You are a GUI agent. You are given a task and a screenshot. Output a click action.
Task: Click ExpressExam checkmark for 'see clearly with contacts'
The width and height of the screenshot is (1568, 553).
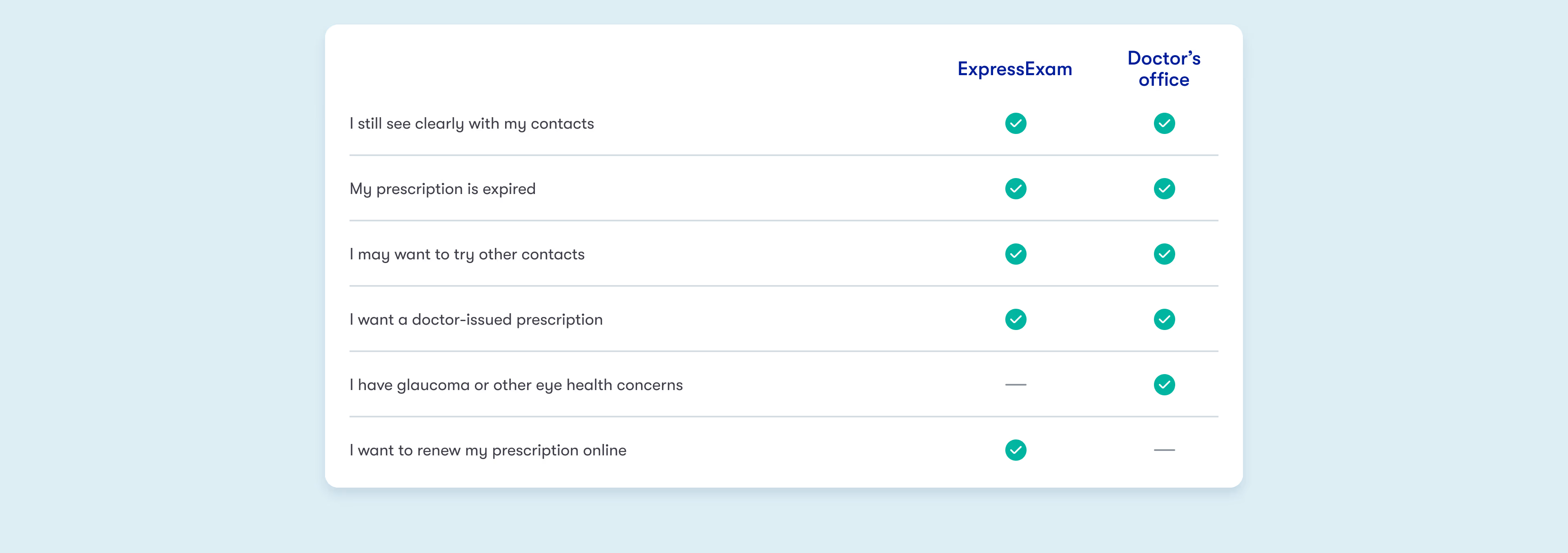coord(1015,124)
